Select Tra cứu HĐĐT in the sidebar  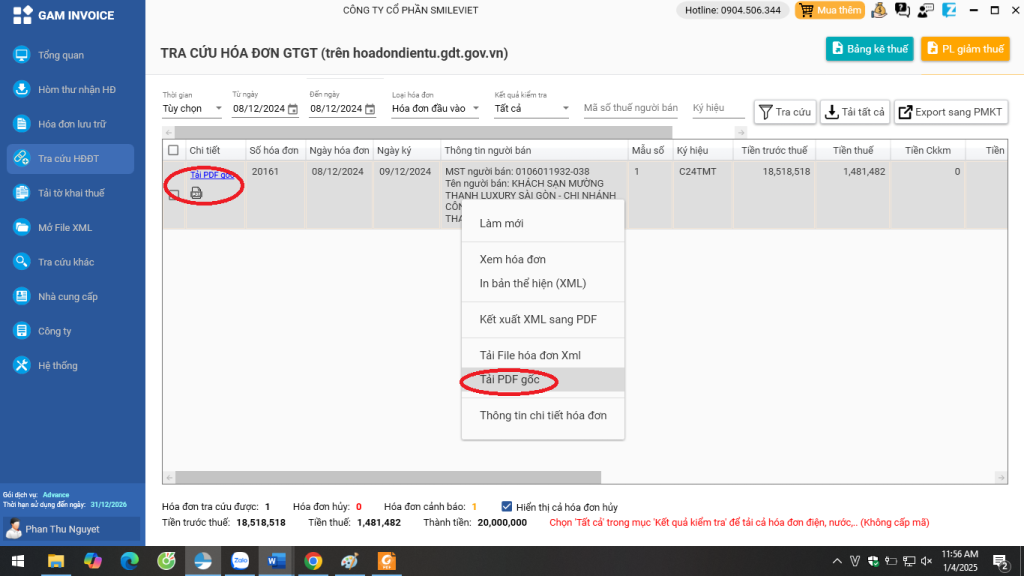pyautogui.click(x=71, y=159)
